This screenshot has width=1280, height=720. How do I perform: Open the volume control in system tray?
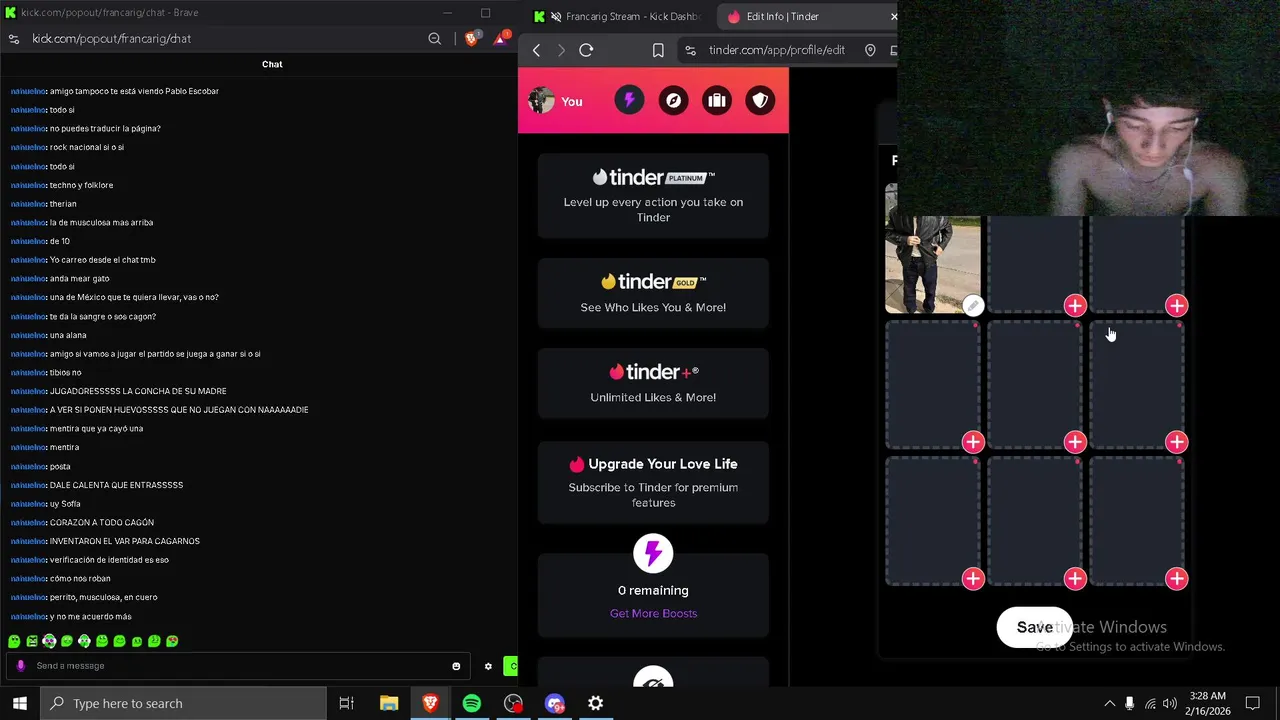coord(1170,703)
